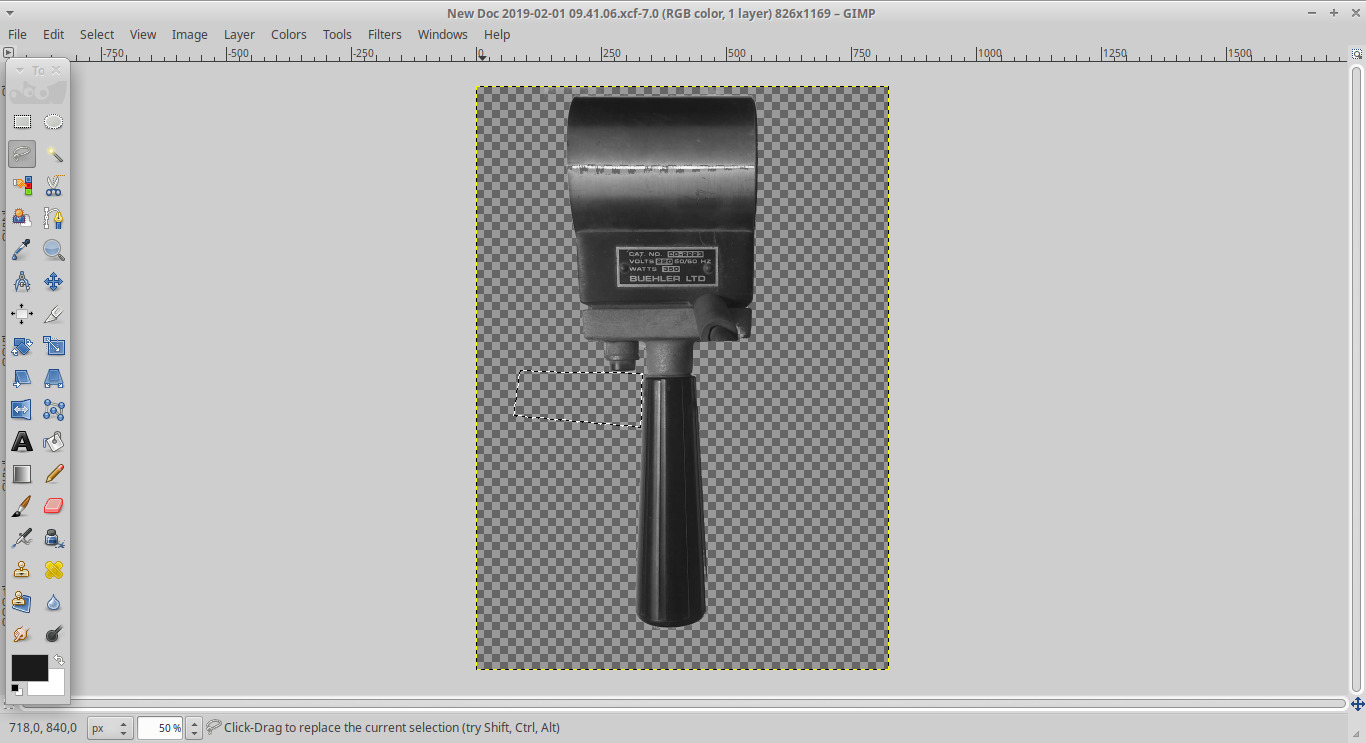Select the Foreground Select tool
Viewport: 1366px width, 743px height.
(x=22, y=218)
